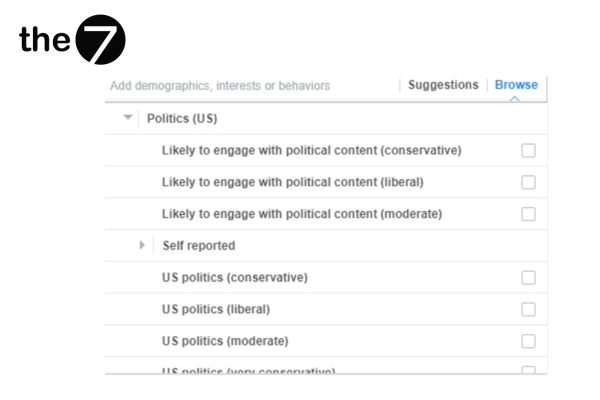This screenshot has height=400, width=600.
Task: Check political content (liberal) checkbox
Action: (528, 182)
